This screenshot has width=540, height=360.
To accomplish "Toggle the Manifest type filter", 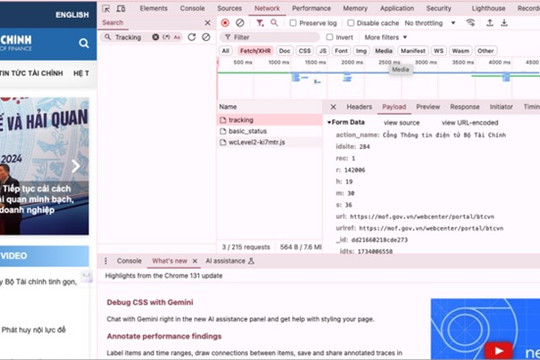I will (x=413, y=51).
